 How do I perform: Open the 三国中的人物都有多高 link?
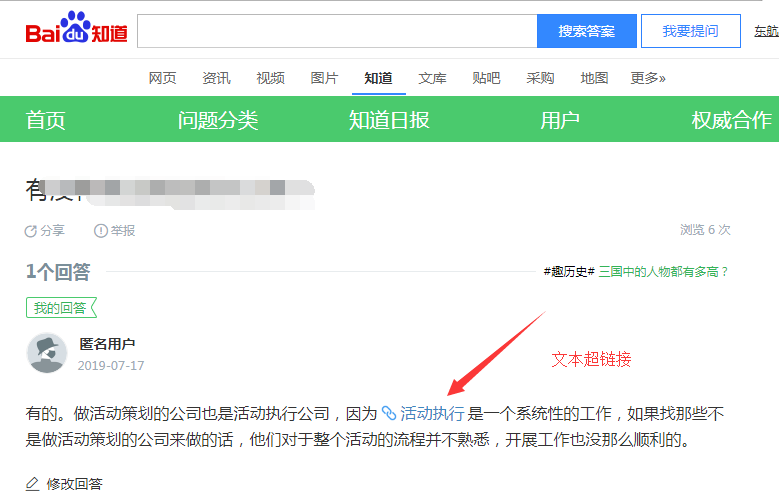click(x=664, y=271)
